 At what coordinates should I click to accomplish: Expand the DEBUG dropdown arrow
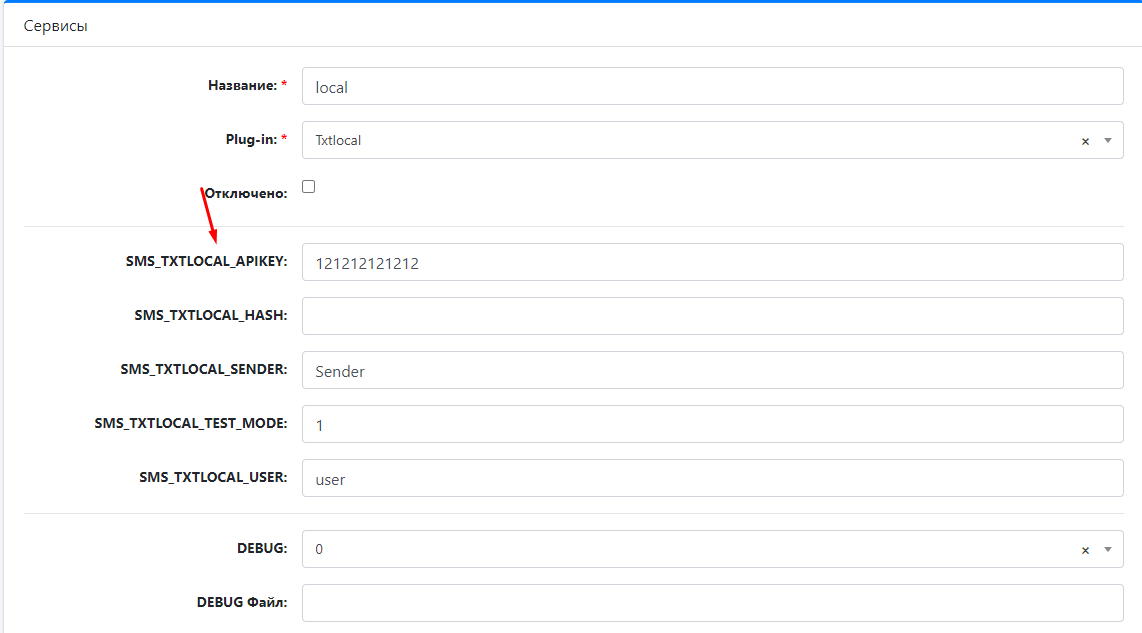tap(1108, 549)
